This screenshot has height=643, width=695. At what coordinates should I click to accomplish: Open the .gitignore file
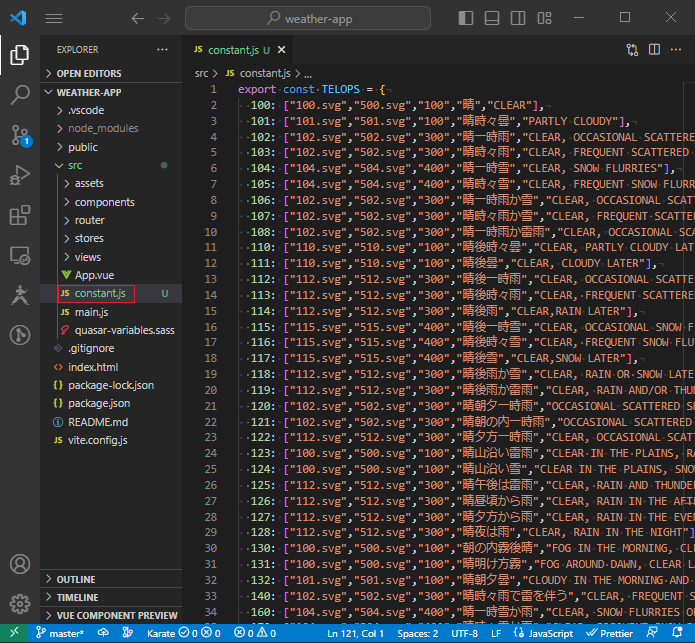111,348
